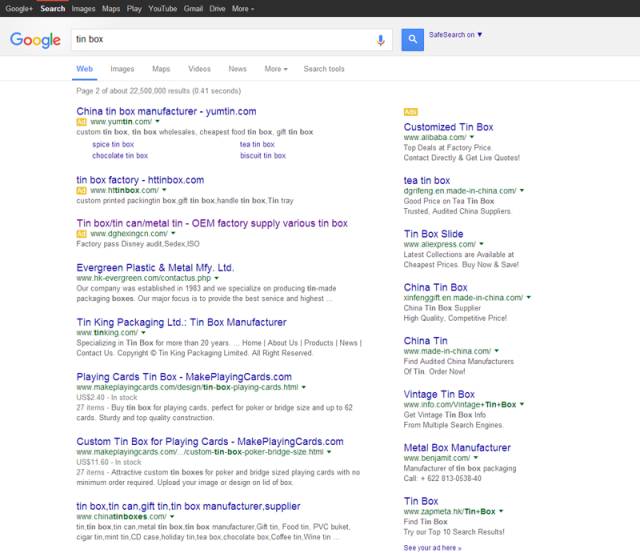The height and width of the screenshot is (553, 640).
Task: Click the yellow Ads label above sidebar ads
Action: pyautogui.click(x=411, y=112)
